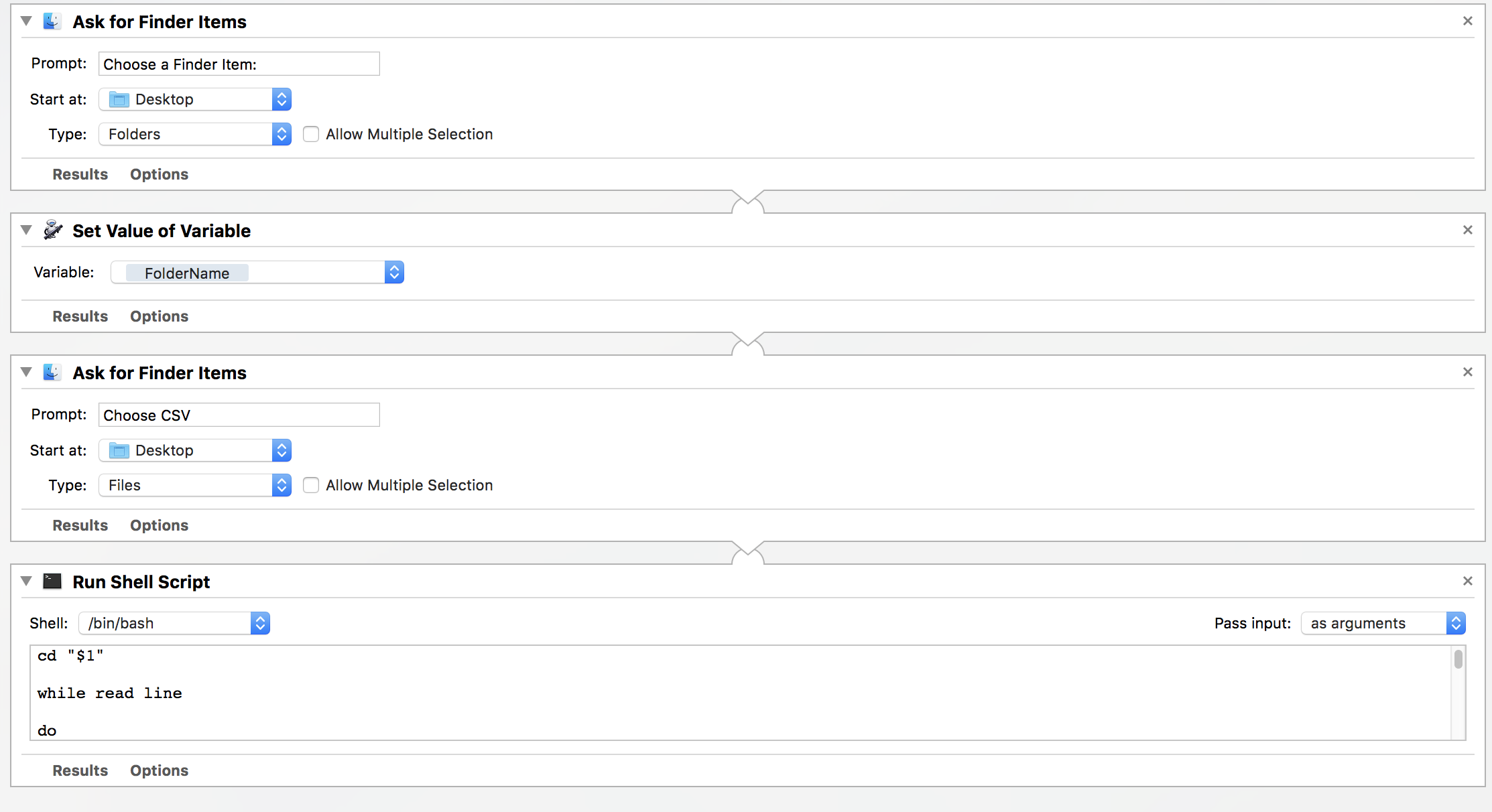Click the Run Shell Script terminal icon
1492x812 pixels.
[52, 581]
